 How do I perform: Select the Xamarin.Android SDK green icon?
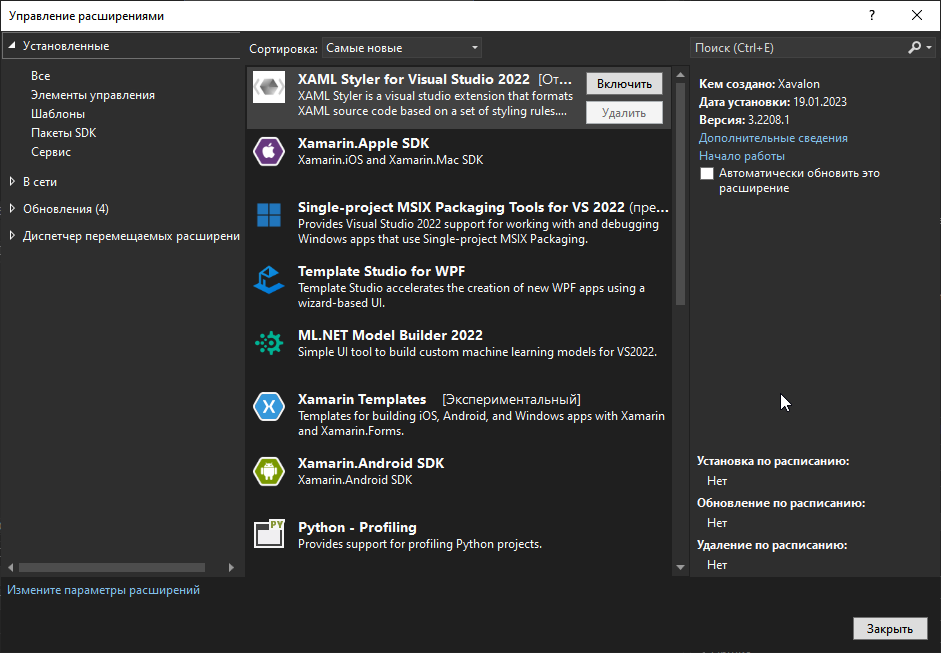click(x=268, y=471)
